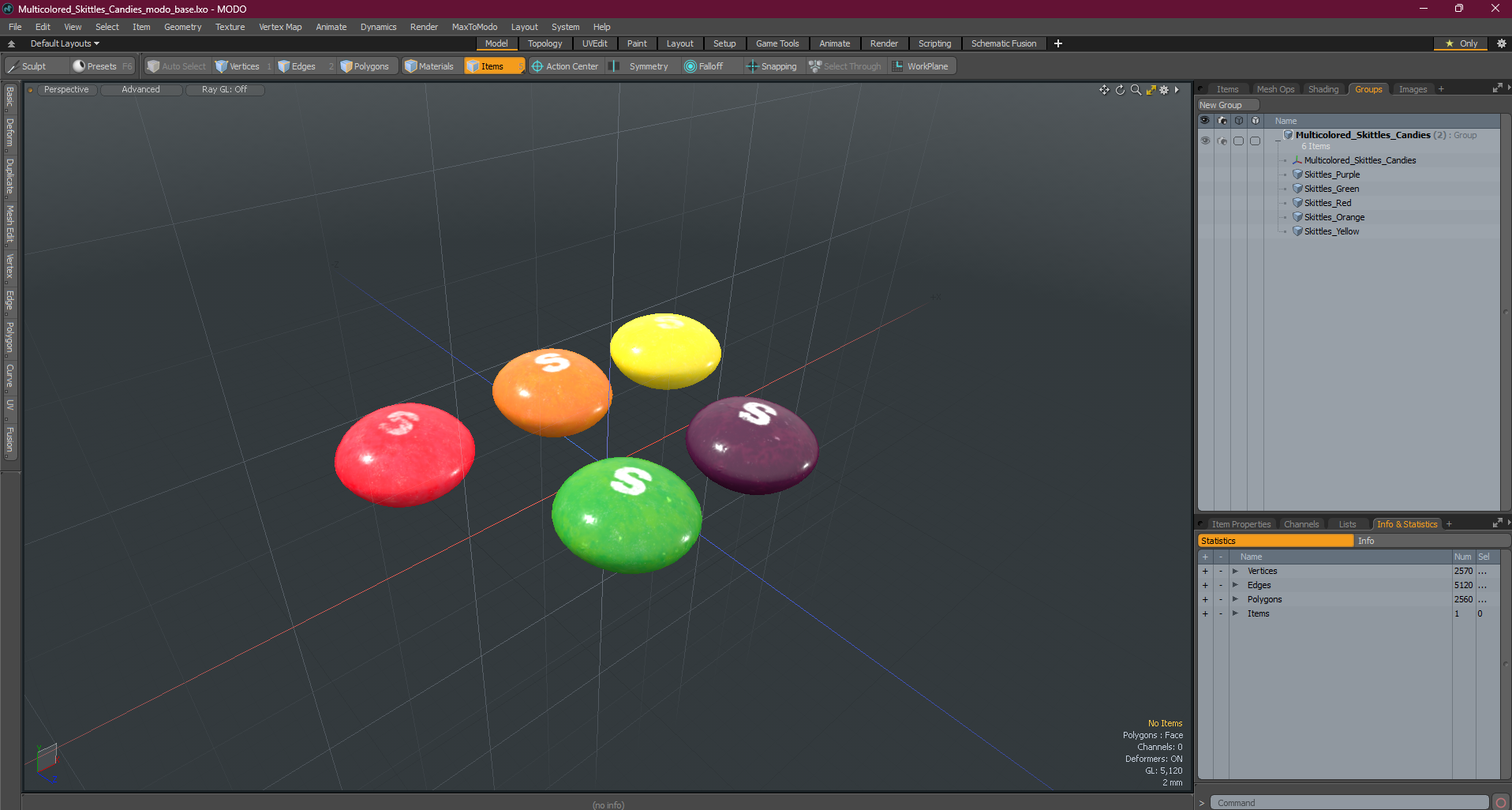Screen dimensions: 1512x810
Task: Click the render camera column header icon
Action: point(1222,121)
